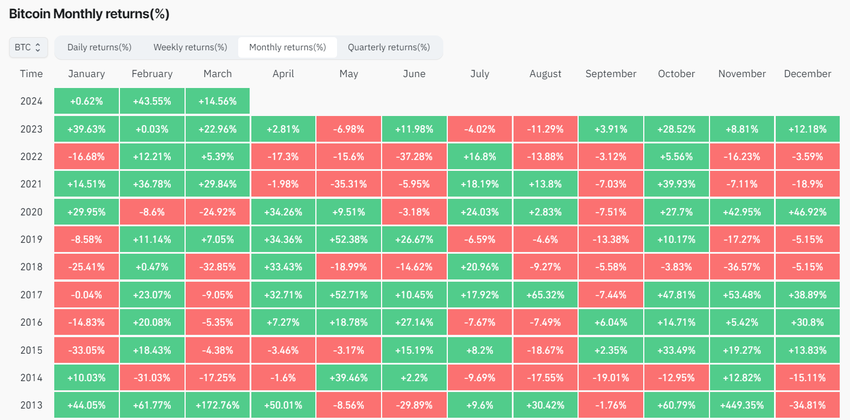Click the Bitcoin Monthly returns(%) title
The height and width of the screenshot is (420, 850).
pyautogui.click(x=89, y=13)
